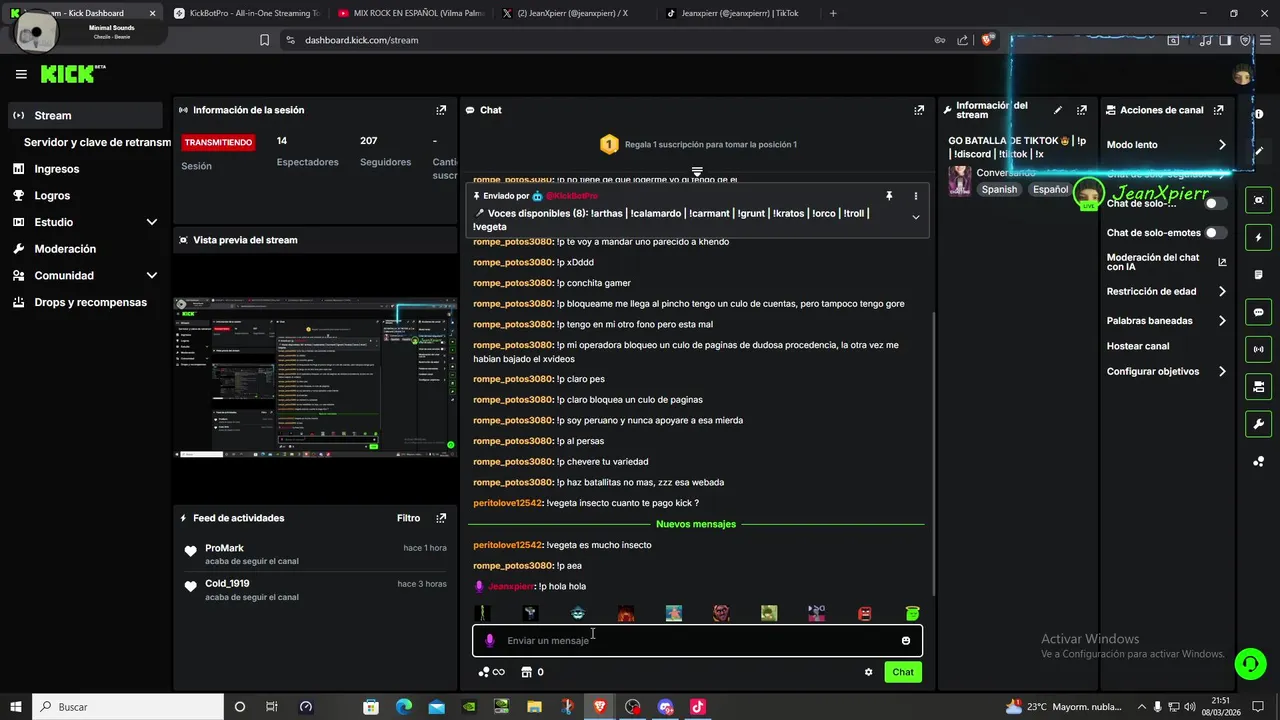This screenshot has width=1280, height=720.
Task: Toggle the Chat de solo-emotes switch
Action: point(1215,233)
